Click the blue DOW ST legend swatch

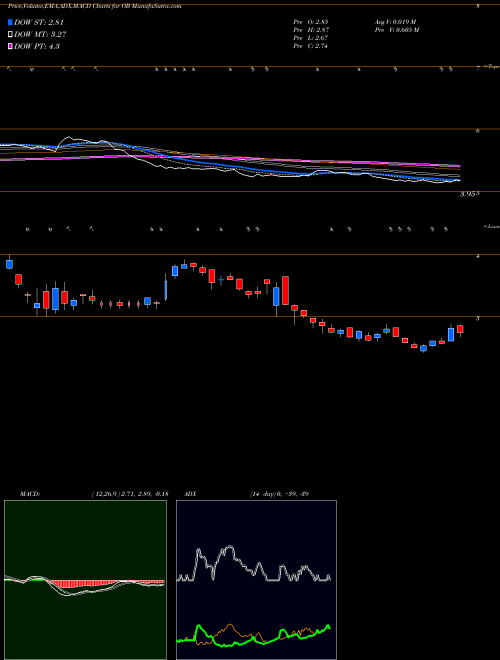tap(10, 22)
